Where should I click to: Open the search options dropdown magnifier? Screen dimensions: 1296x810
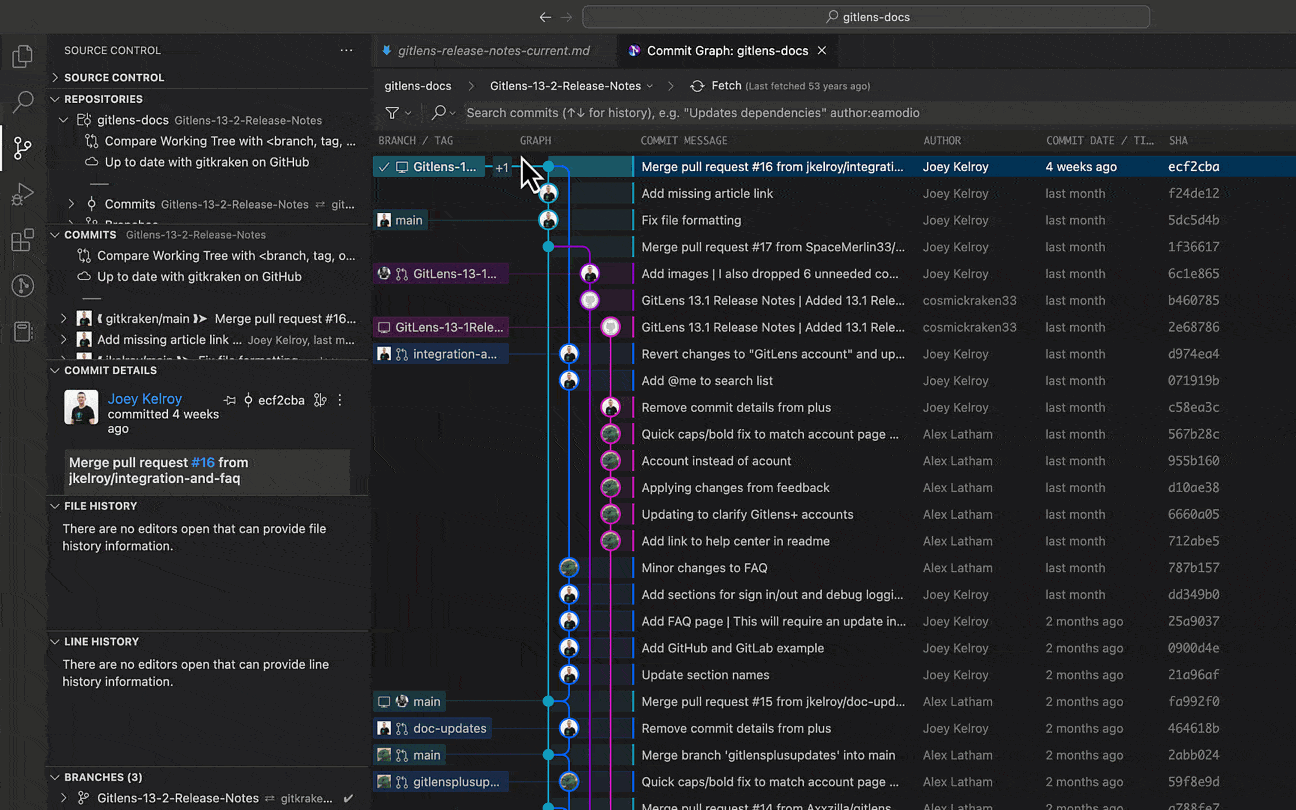pyautogui.click(x=443, y=113)
